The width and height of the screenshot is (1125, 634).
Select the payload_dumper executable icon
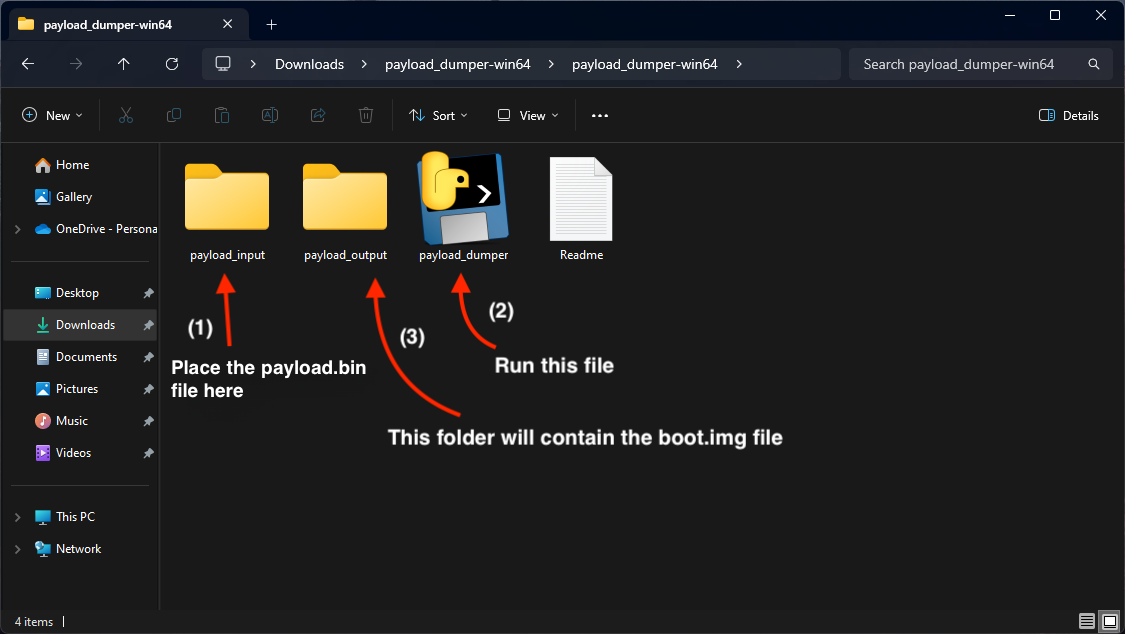[463, 198]
